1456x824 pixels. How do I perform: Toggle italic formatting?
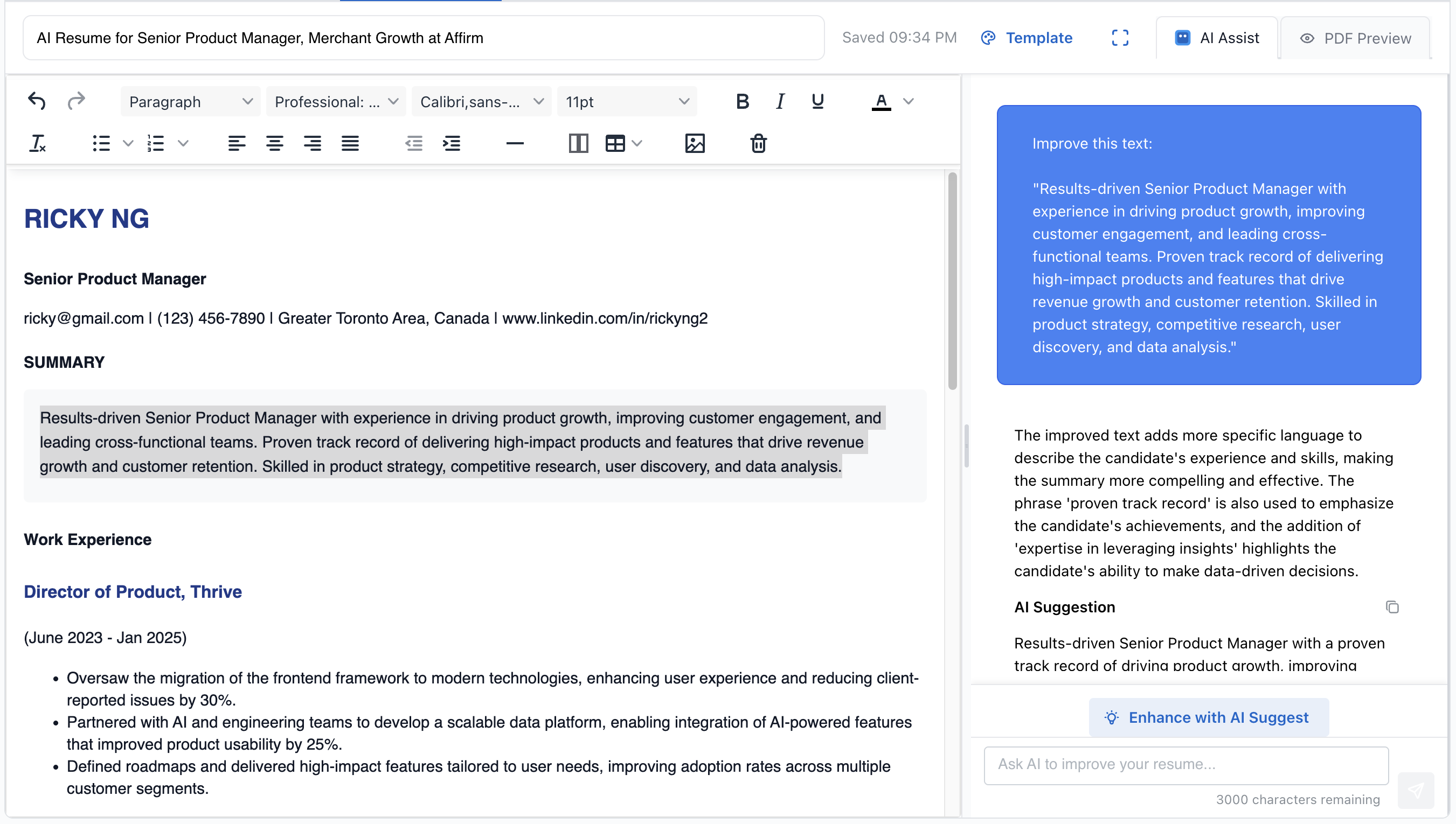click(x=780, y=102)
